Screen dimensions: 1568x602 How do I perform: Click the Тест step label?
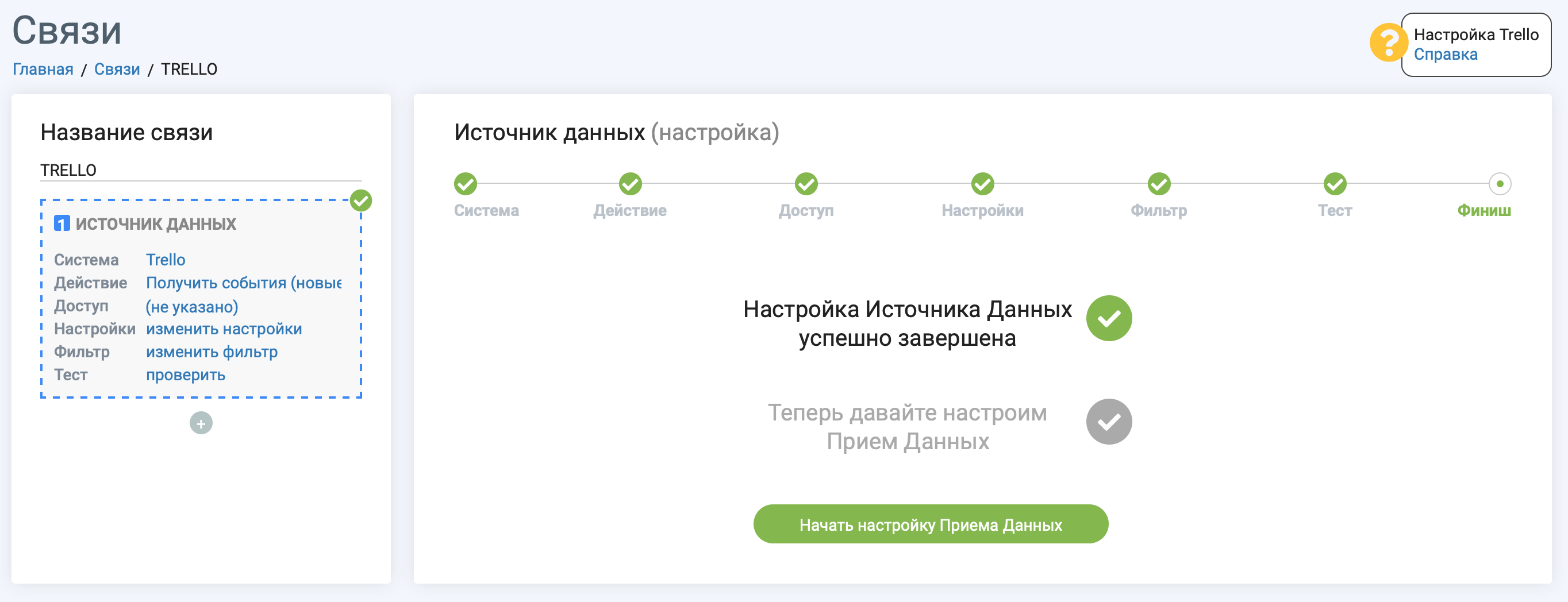1335,211
